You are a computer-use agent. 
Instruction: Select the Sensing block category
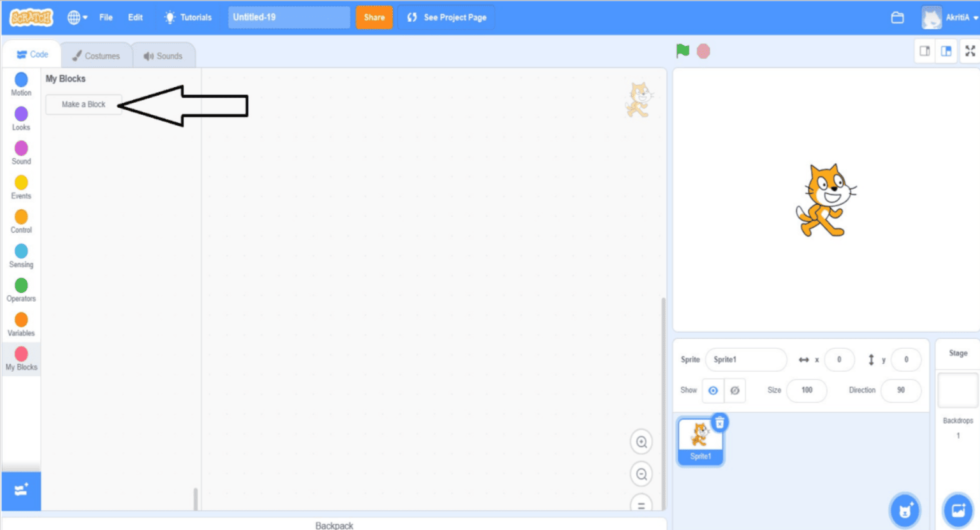tap(21, 256)
